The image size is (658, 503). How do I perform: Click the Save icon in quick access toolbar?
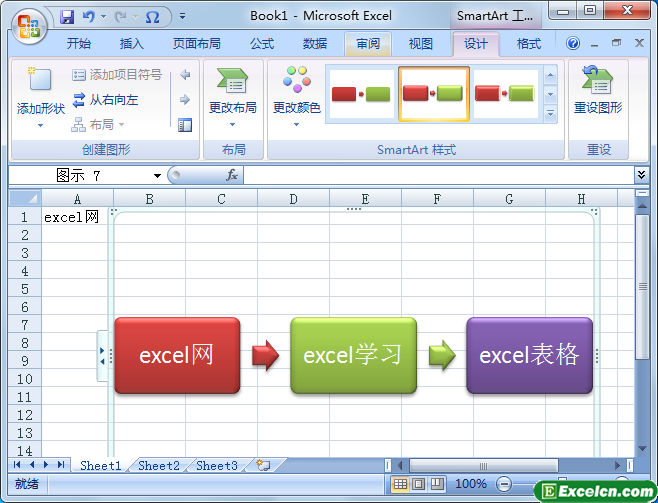[x=67, y=17]
